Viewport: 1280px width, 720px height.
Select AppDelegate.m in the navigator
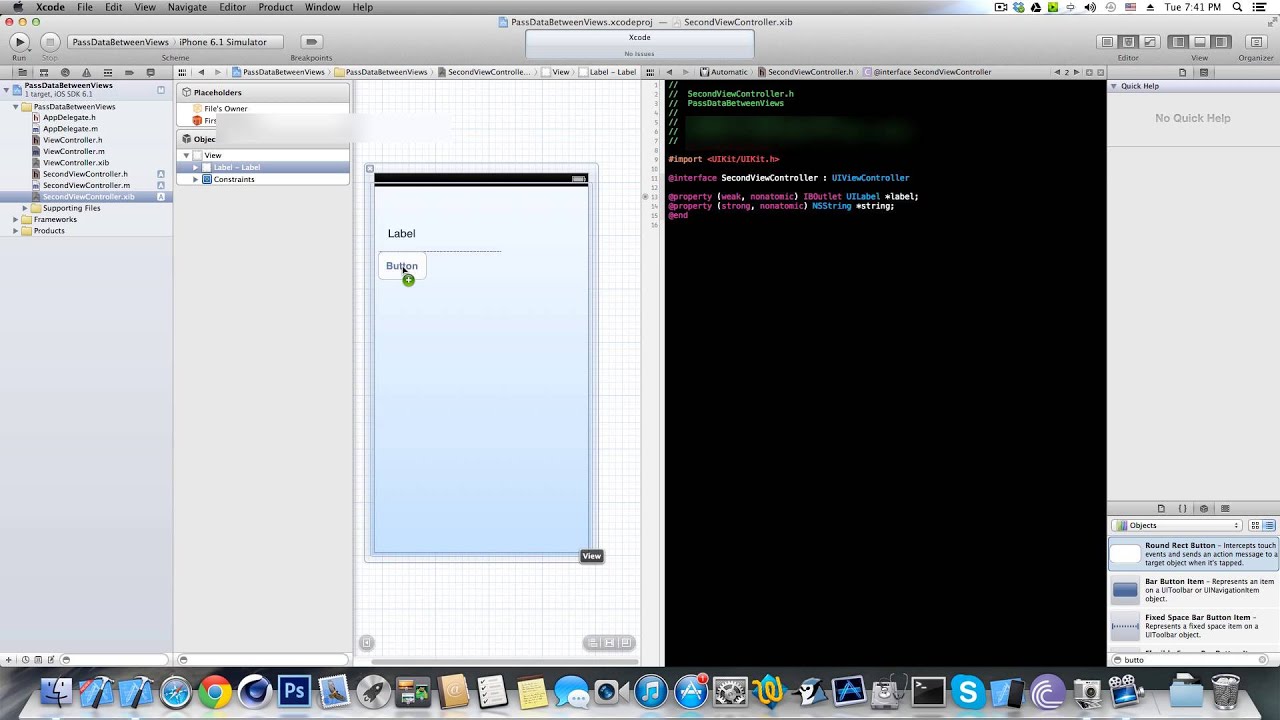point(70,129)
